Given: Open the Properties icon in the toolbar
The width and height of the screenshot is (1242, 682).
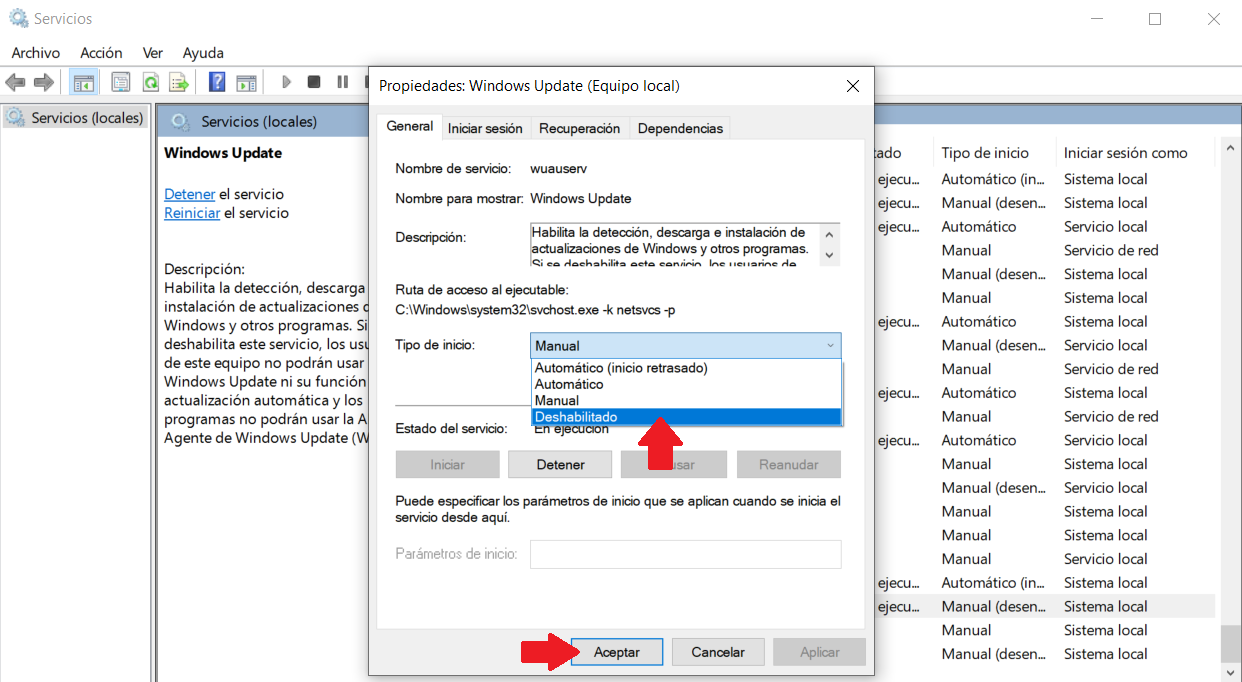Looking at the screenshot, I should pyautogui.click(x=120, y=81).
